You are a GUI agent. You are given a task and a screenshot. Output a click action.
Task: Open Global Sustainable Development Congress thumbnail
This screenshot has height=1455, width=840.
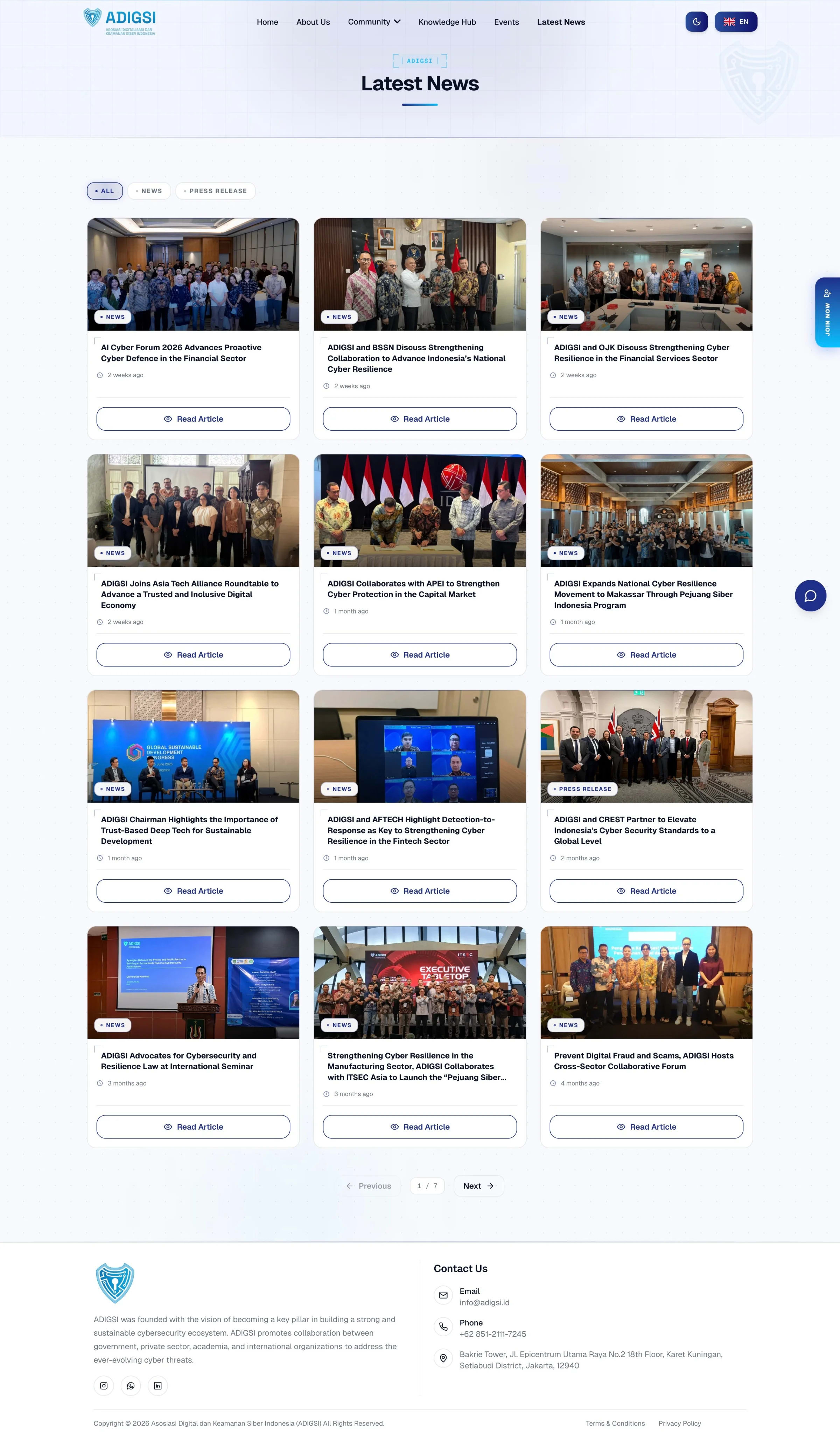tap(193, 746)
